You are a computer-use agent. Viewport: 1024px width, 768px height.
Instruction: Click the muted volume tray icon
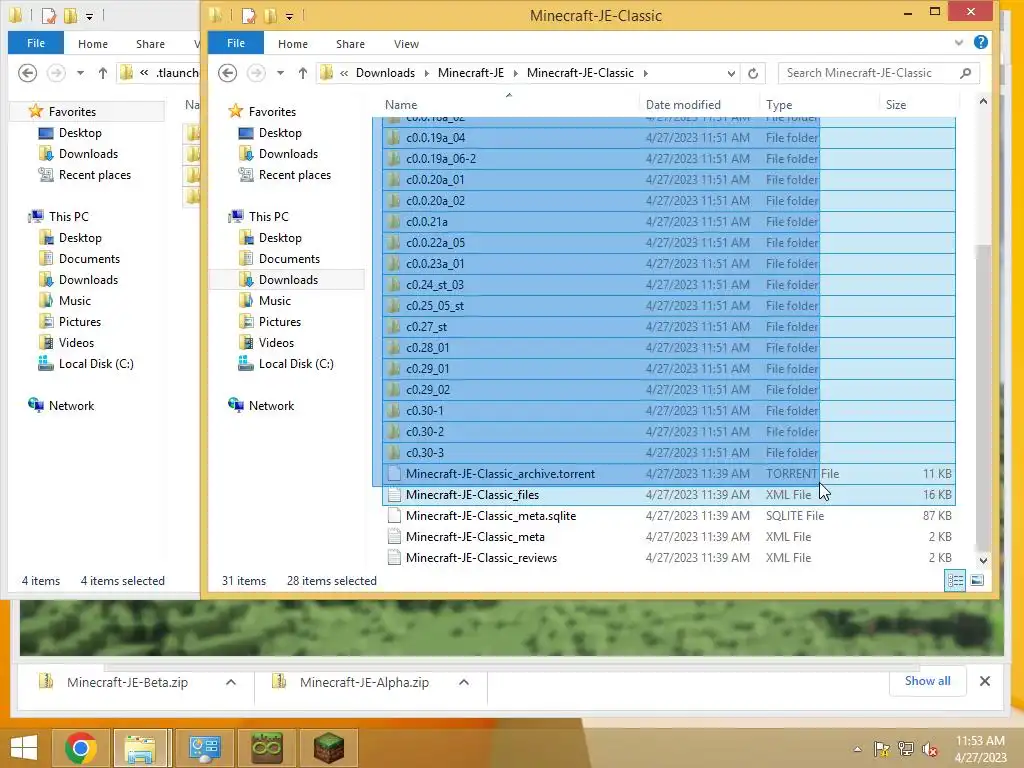pos(930,750)
